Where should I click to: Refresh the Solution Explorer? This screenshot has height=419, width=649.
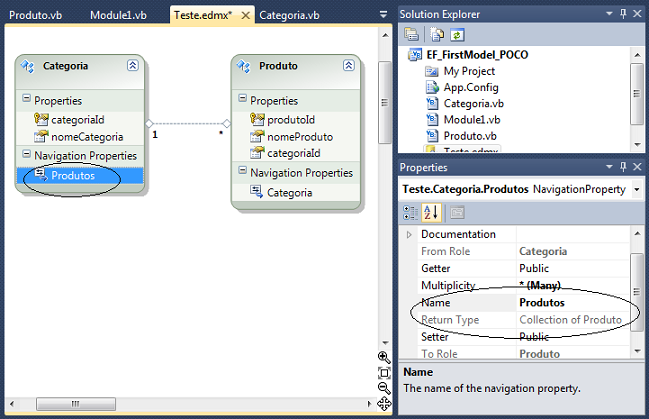tap(457, 34)
